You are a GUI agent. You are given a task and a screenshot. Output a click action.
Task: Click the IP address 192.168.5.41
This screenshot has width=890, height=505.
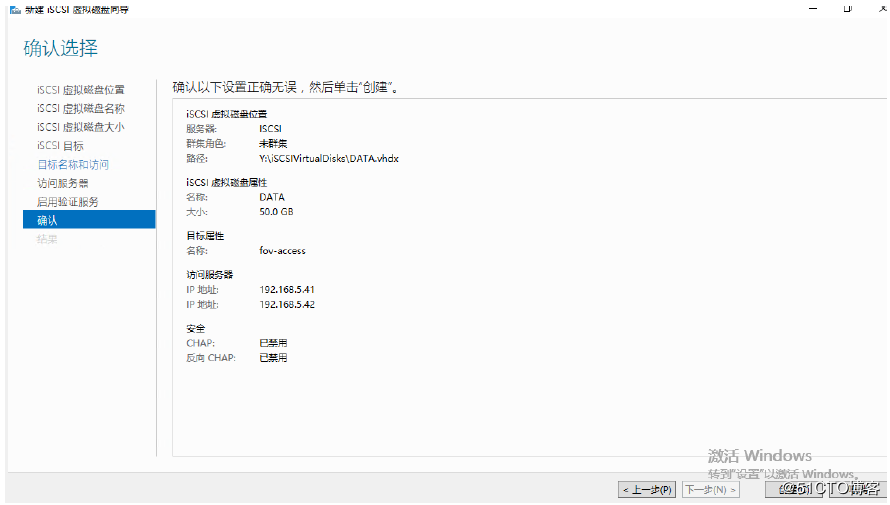[287, 289]
